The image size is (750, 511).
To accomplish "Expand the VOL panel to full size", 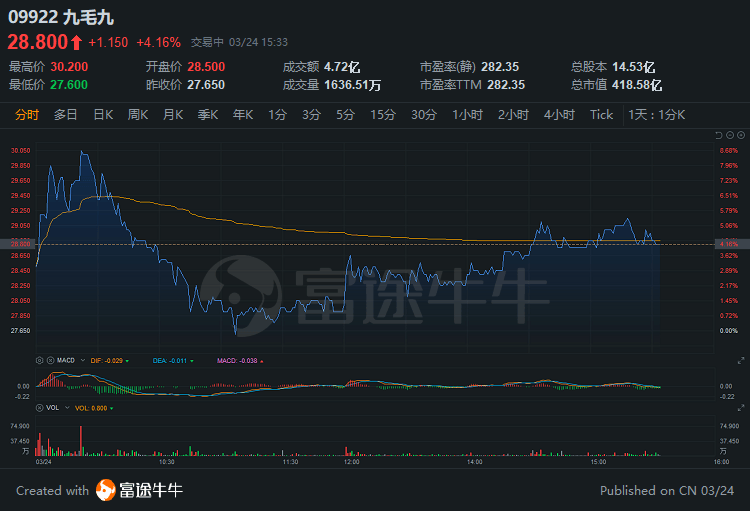I will pos(741,408).
